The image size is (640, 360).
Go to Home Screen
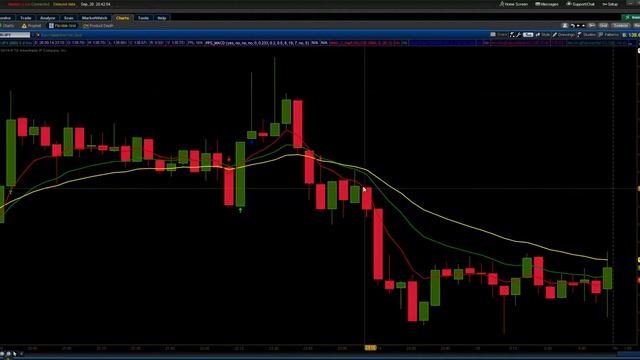514,4
